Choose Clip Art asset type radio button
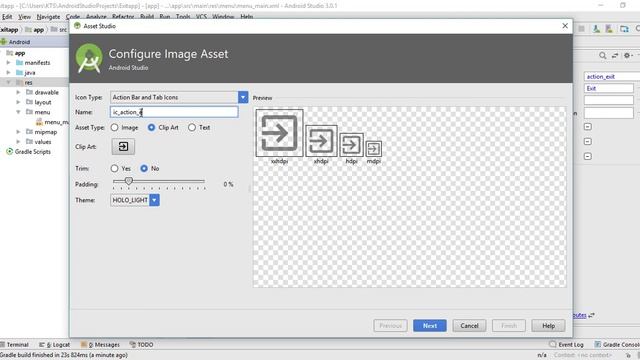This screenshot has width=640, height=360. click(x=151, y=127)
